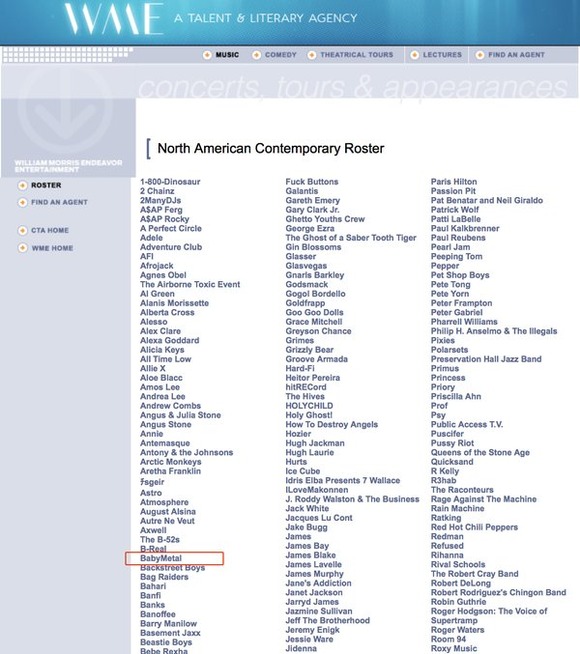Open the top Find An Agent tab

tap(516, 55)
